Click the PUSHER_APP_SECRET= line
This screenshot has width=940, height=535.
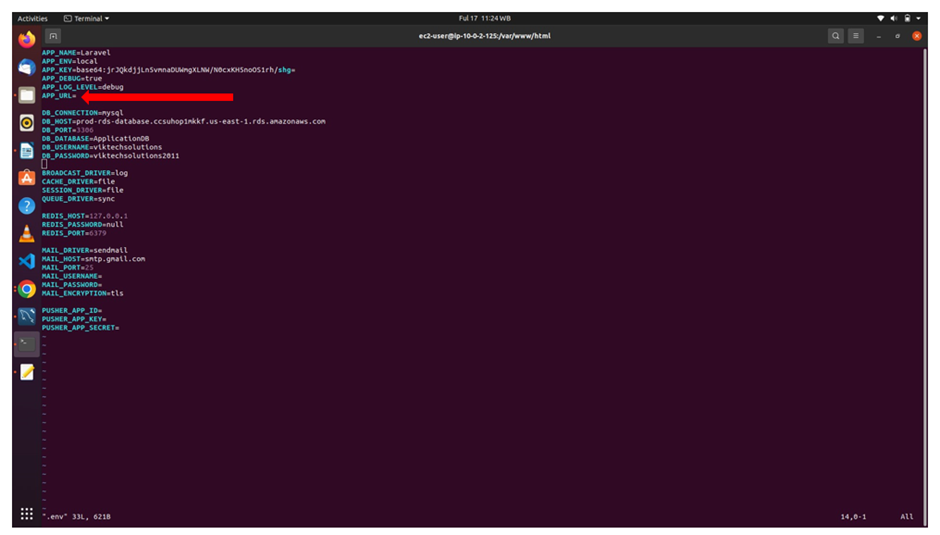click(x=80, y=327)
